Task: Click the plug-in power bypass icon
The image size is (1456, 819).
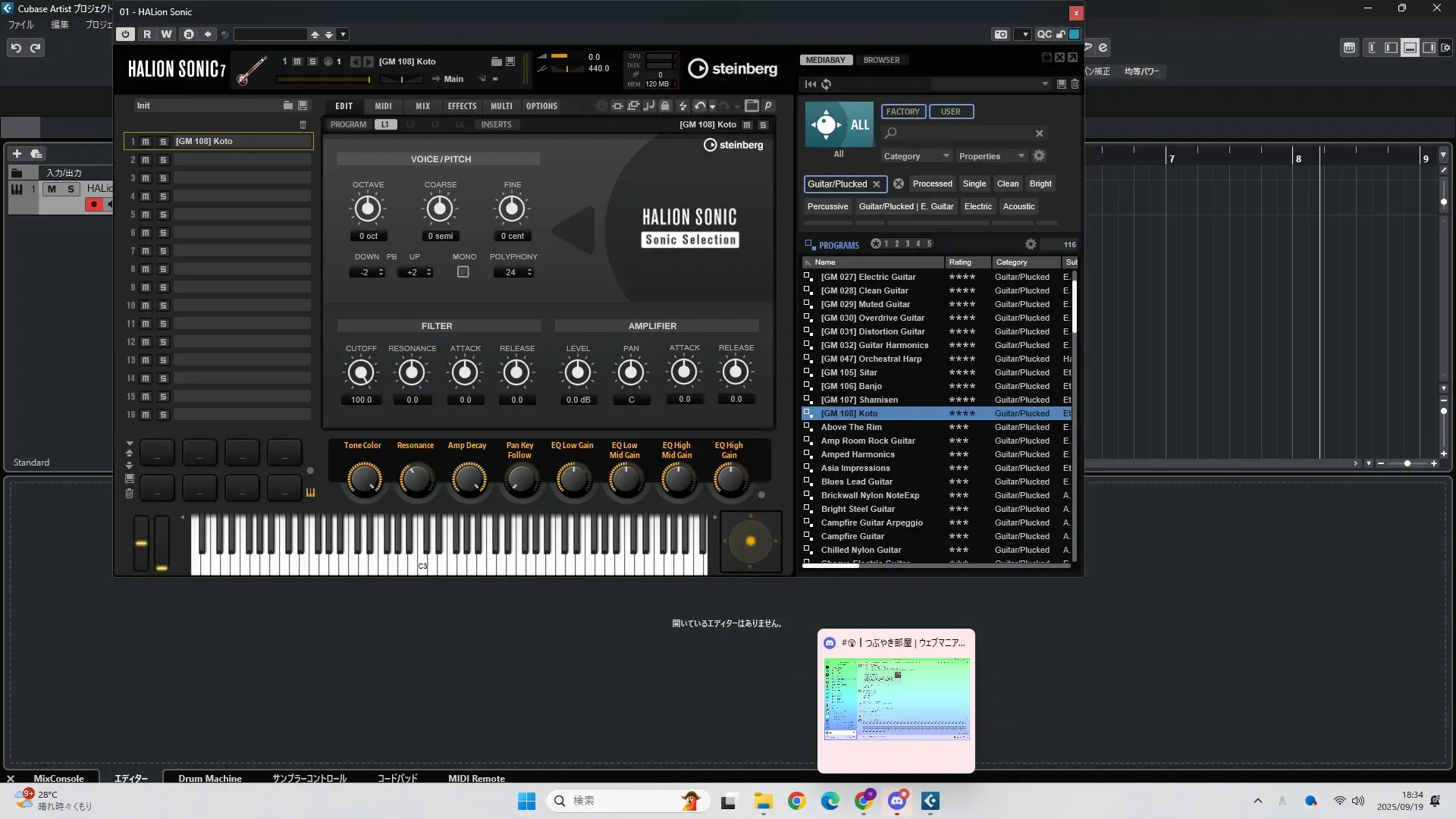Action: [125, 34]
